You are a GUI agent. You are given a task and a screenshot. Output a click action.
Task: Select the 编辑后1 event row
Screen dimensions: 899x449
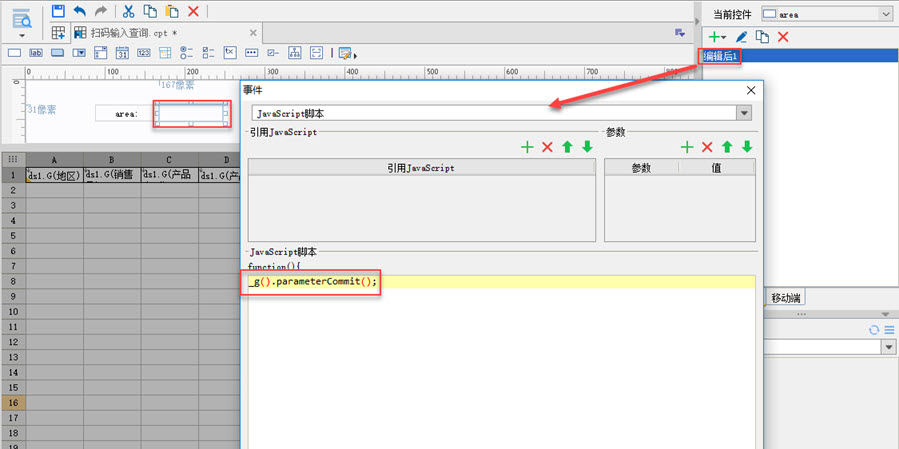click(800, 56)
